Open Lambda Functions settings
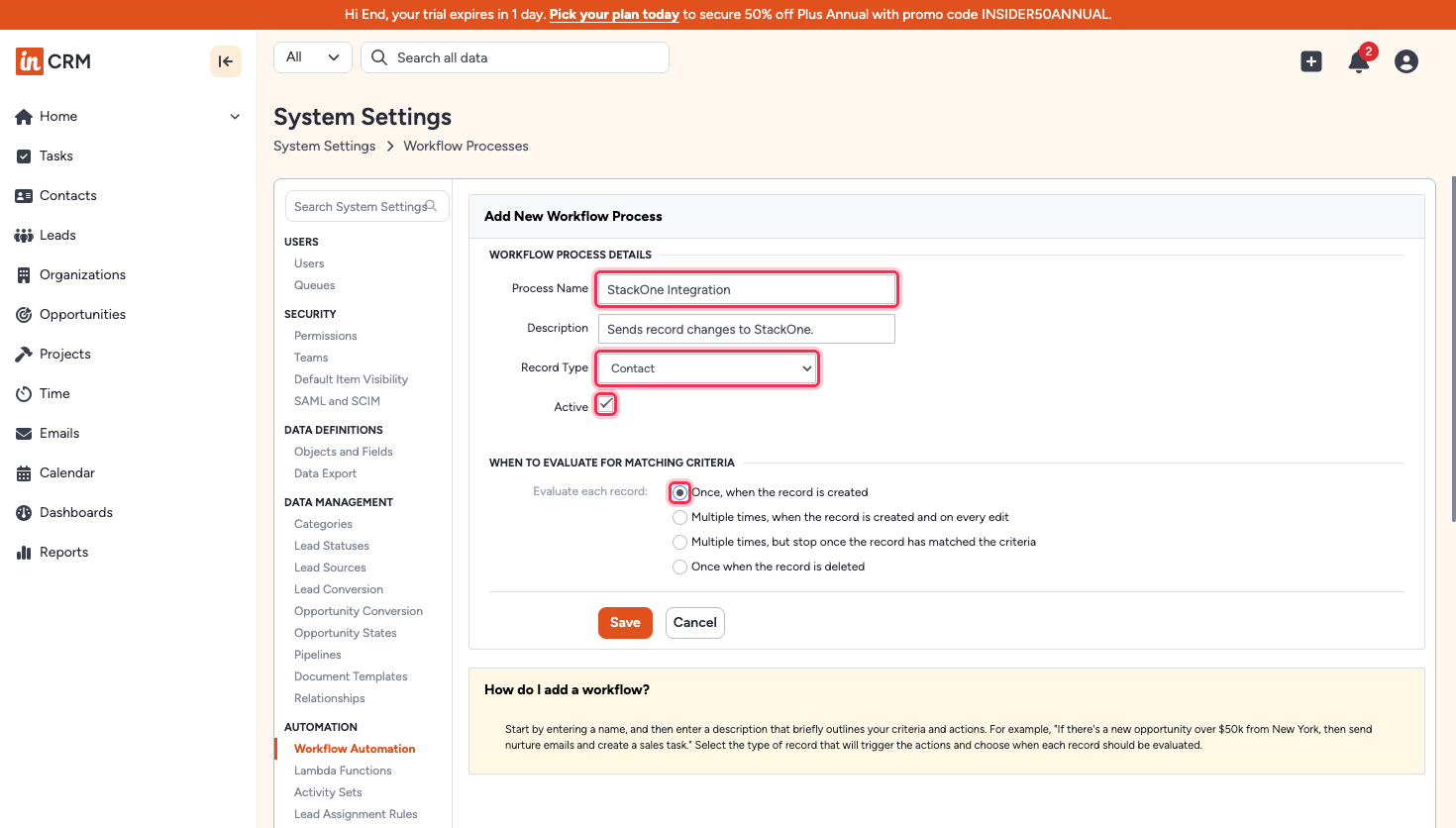 343,771
